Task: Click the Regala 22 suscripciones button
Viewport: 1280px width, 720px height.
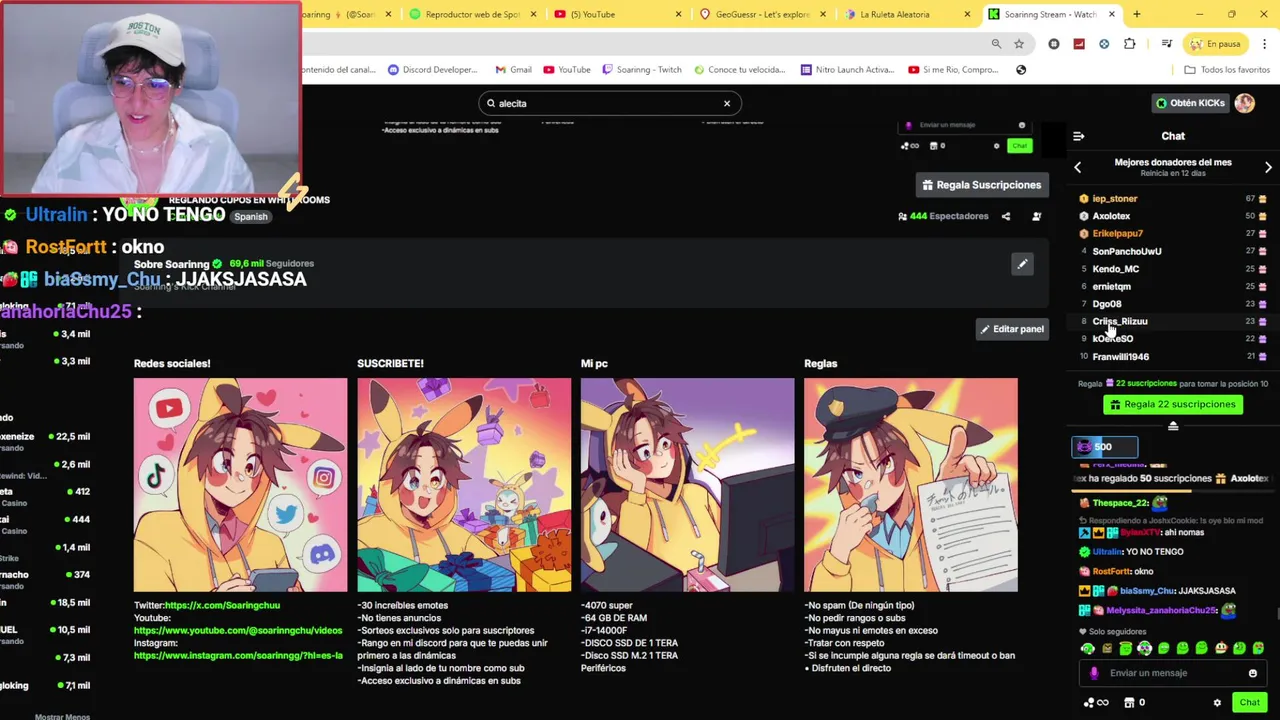Action: [1172, 404]
